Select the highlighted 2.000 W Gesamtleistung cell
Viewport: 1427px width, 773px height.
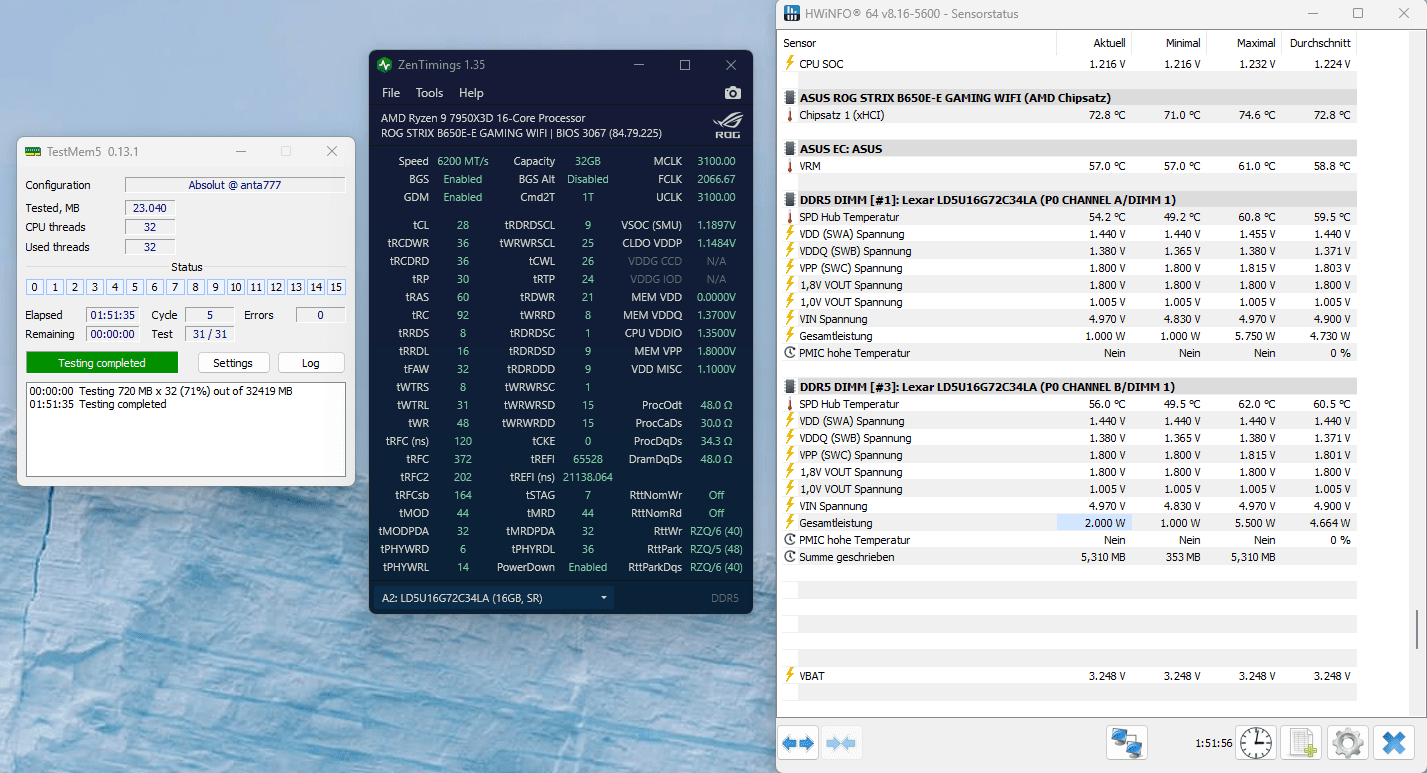click(x=1094, y=523)
